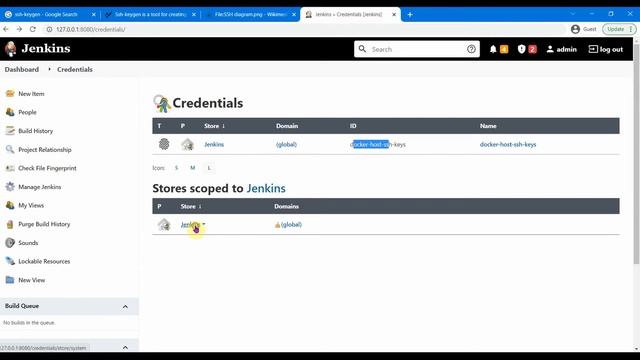Open a new browser tab
This screenshot has height=360, width=640.
tap(410, 15)
